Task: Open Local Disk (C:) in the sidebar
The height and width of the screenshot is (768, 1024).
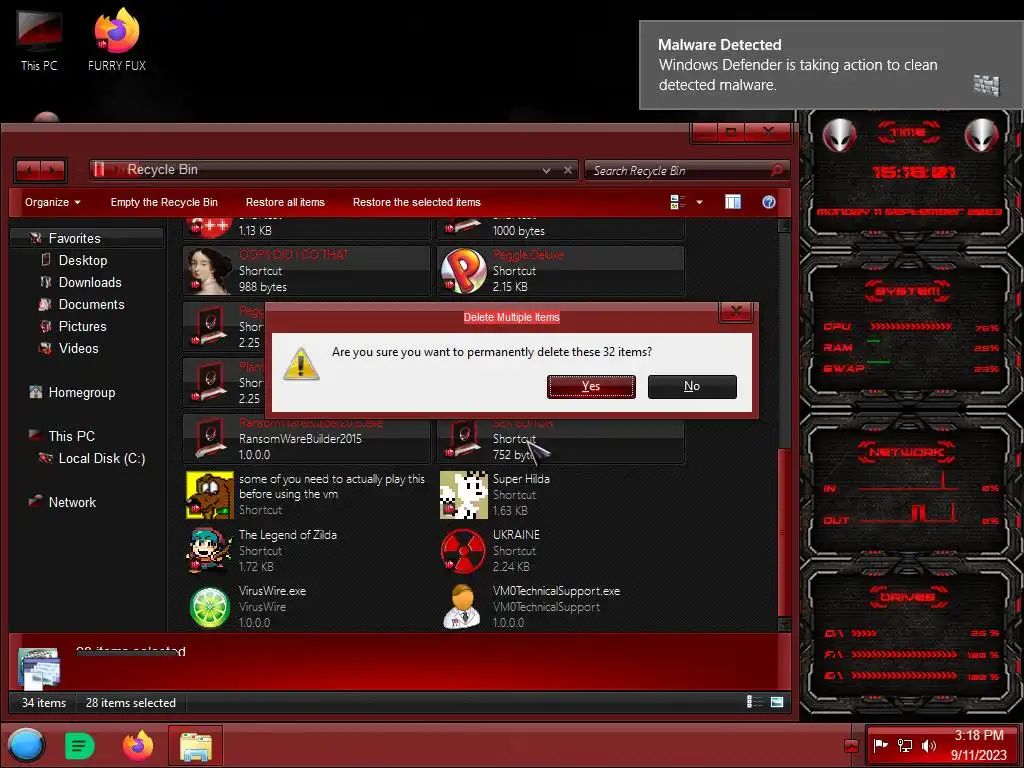Action: point(101,458)
